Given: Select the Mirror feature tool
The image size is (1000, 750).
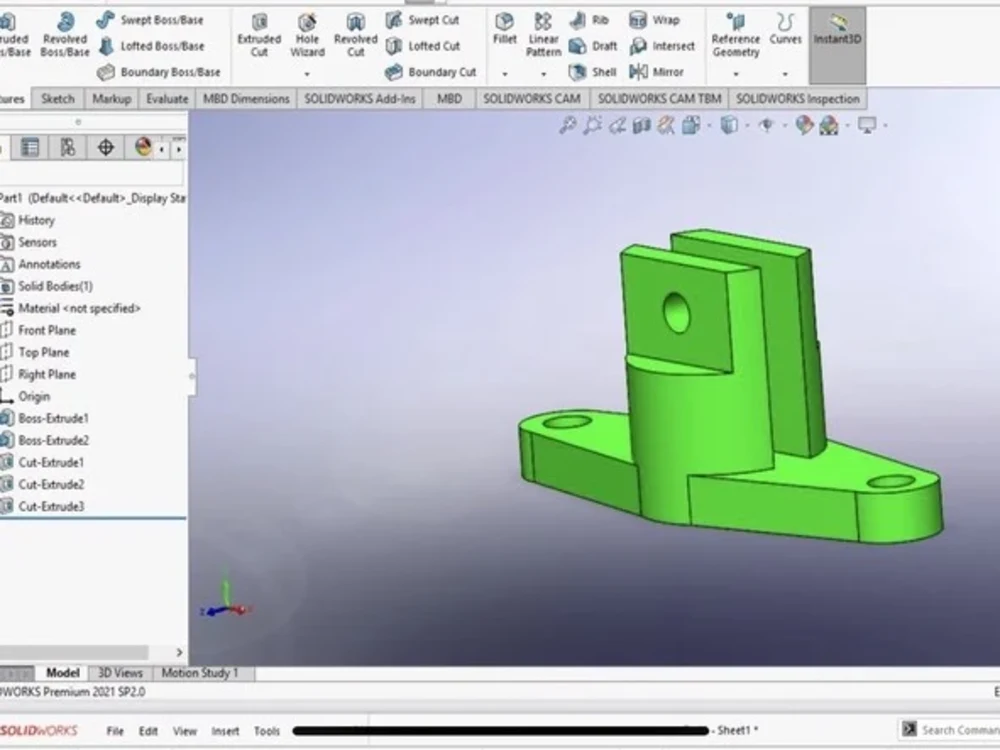Looking at the screenshot, I should tap(660, 71).
